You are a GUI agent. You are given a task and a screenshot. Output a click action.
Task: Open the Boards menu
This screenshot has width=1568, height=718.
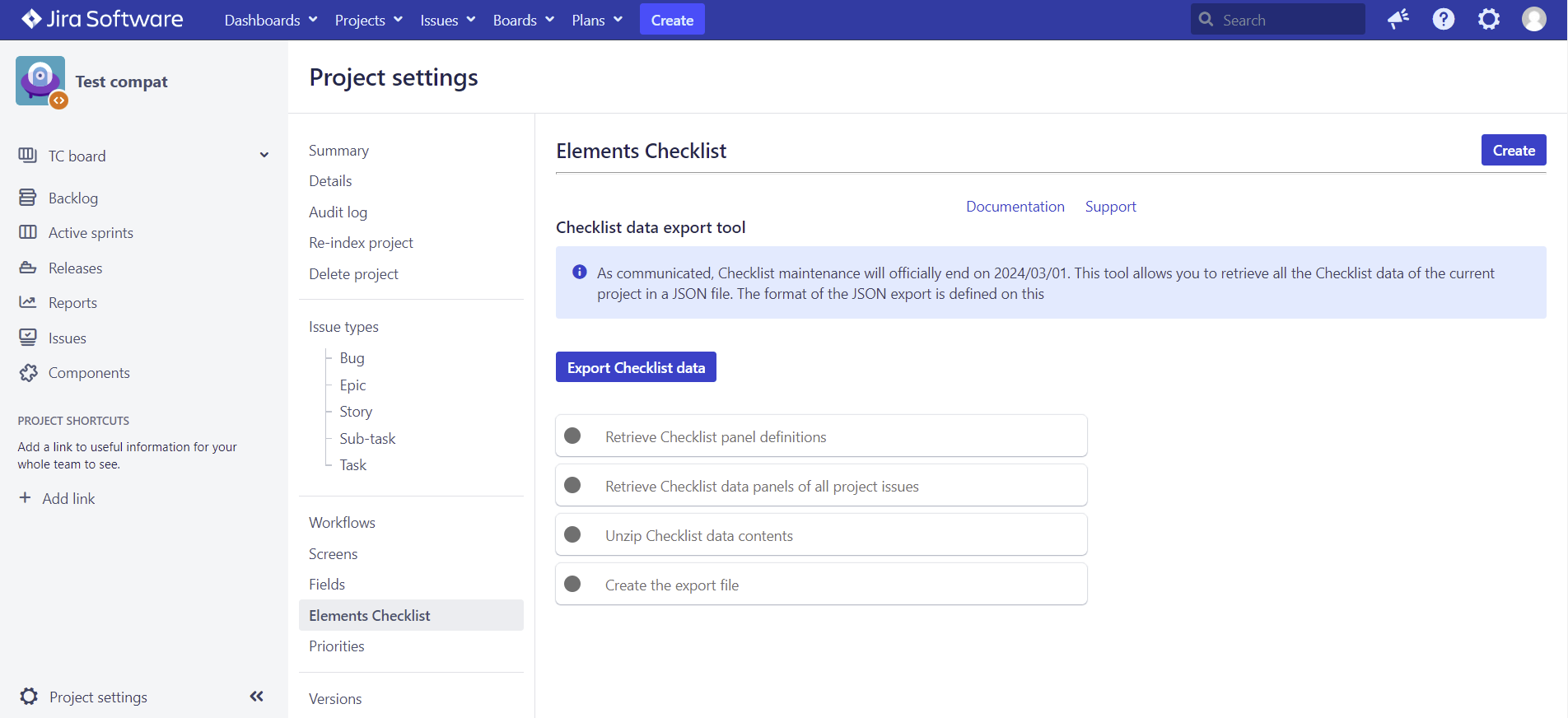(x=523, y=20)
